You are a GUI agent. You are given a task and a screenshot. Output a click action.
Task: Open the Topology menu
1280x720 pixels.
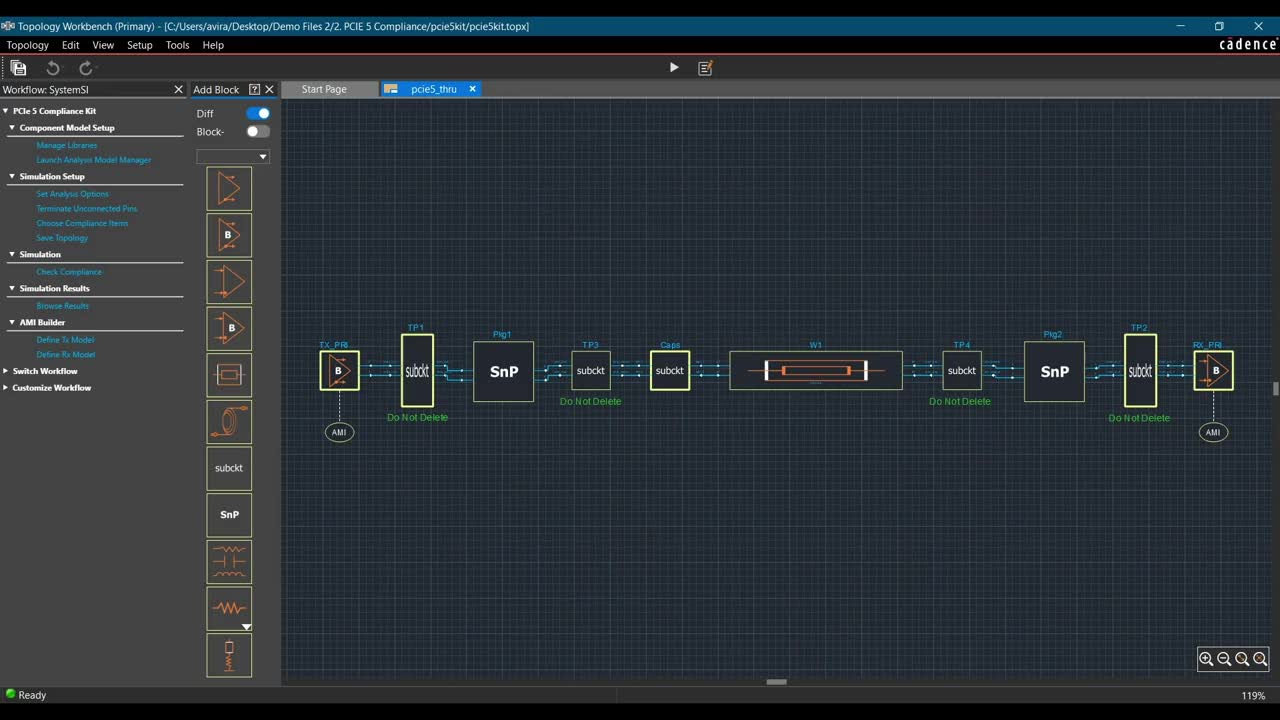[27, 45]
